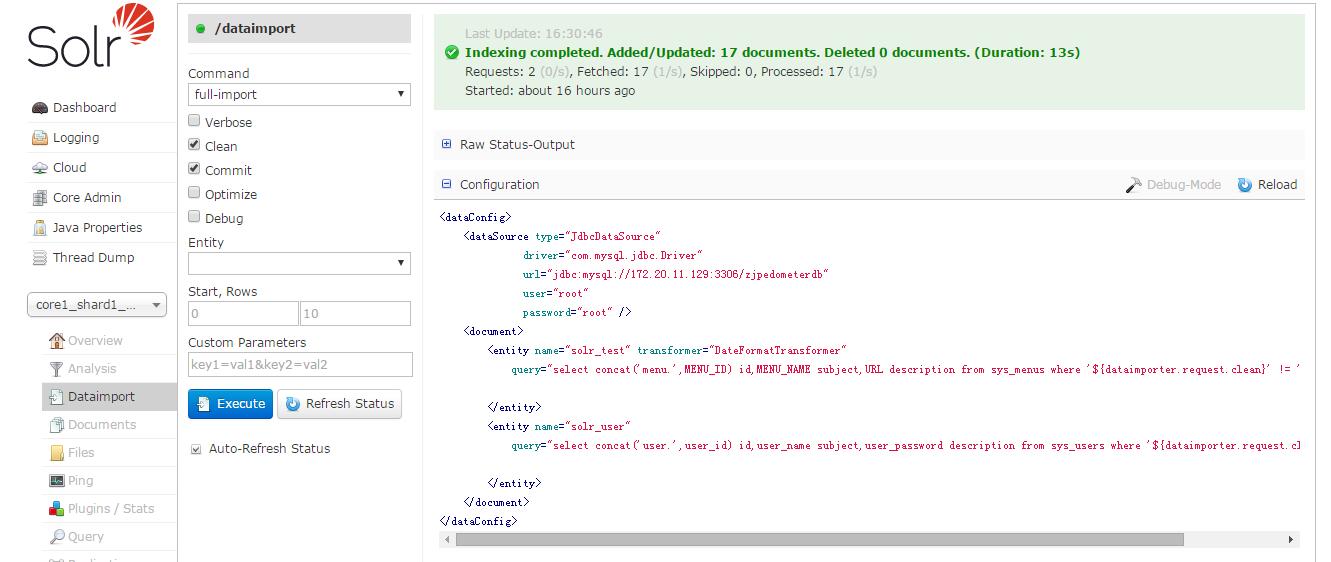This screenshot has height=562, width=1331.
Task: Click the 'Indexing completed' status message
Action: tap(772, 52)
